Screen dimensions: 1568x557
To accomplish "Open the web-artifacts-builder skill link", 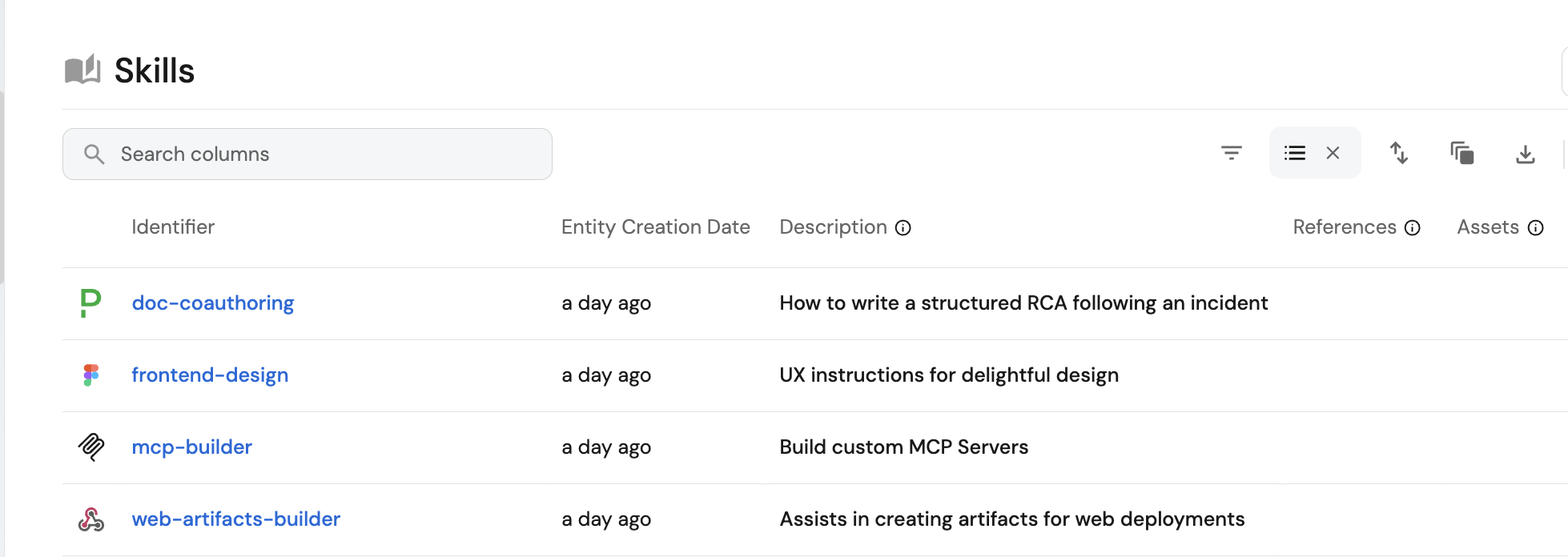I will click(236, 519).
